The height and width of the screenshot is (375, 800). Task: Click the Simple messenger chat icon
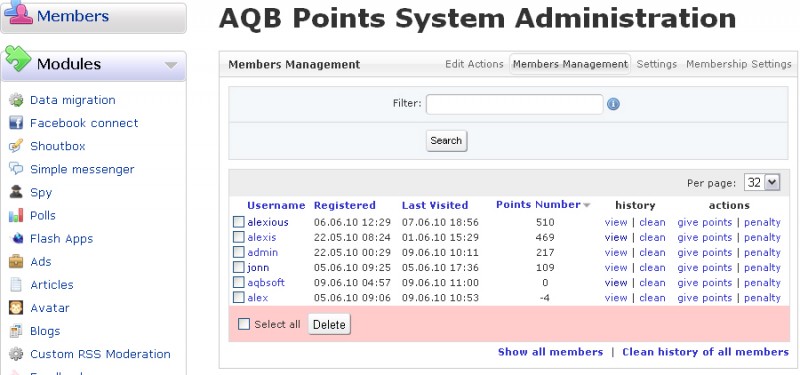tap(16, 169)
